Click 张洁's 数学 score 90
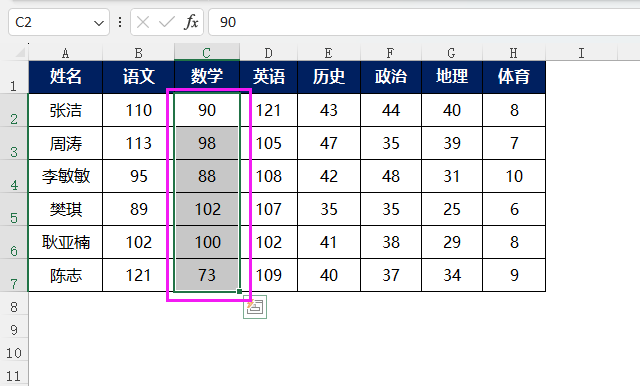Screen dimensions: 640x386 pyautogui.click(x=207, y=110)
